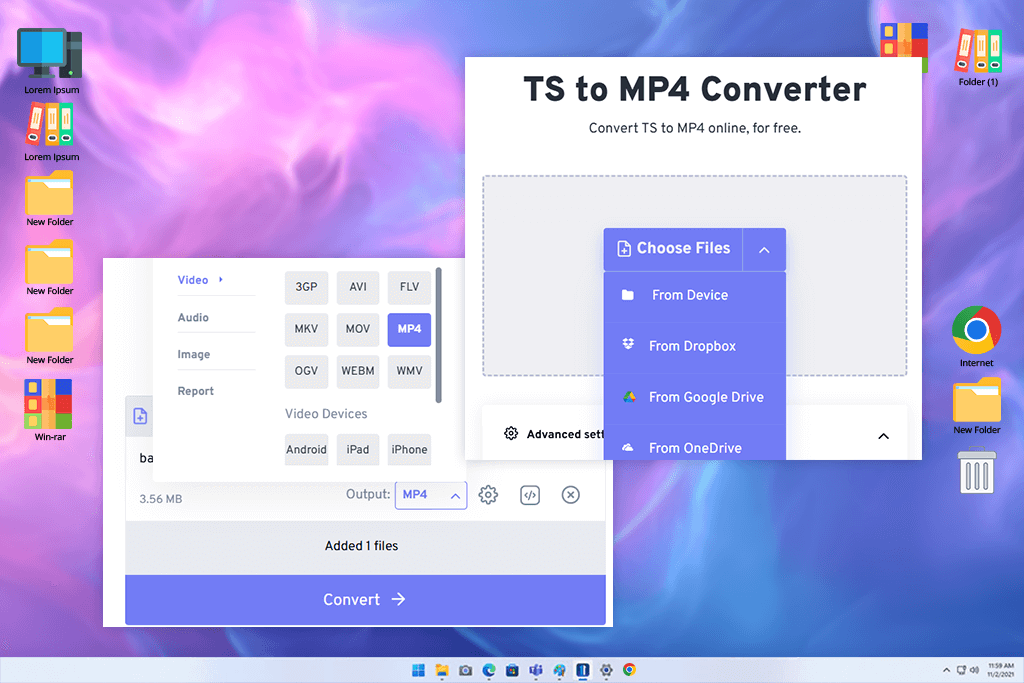Collapse the Advanced settings chevron

(x=884, y=436)
